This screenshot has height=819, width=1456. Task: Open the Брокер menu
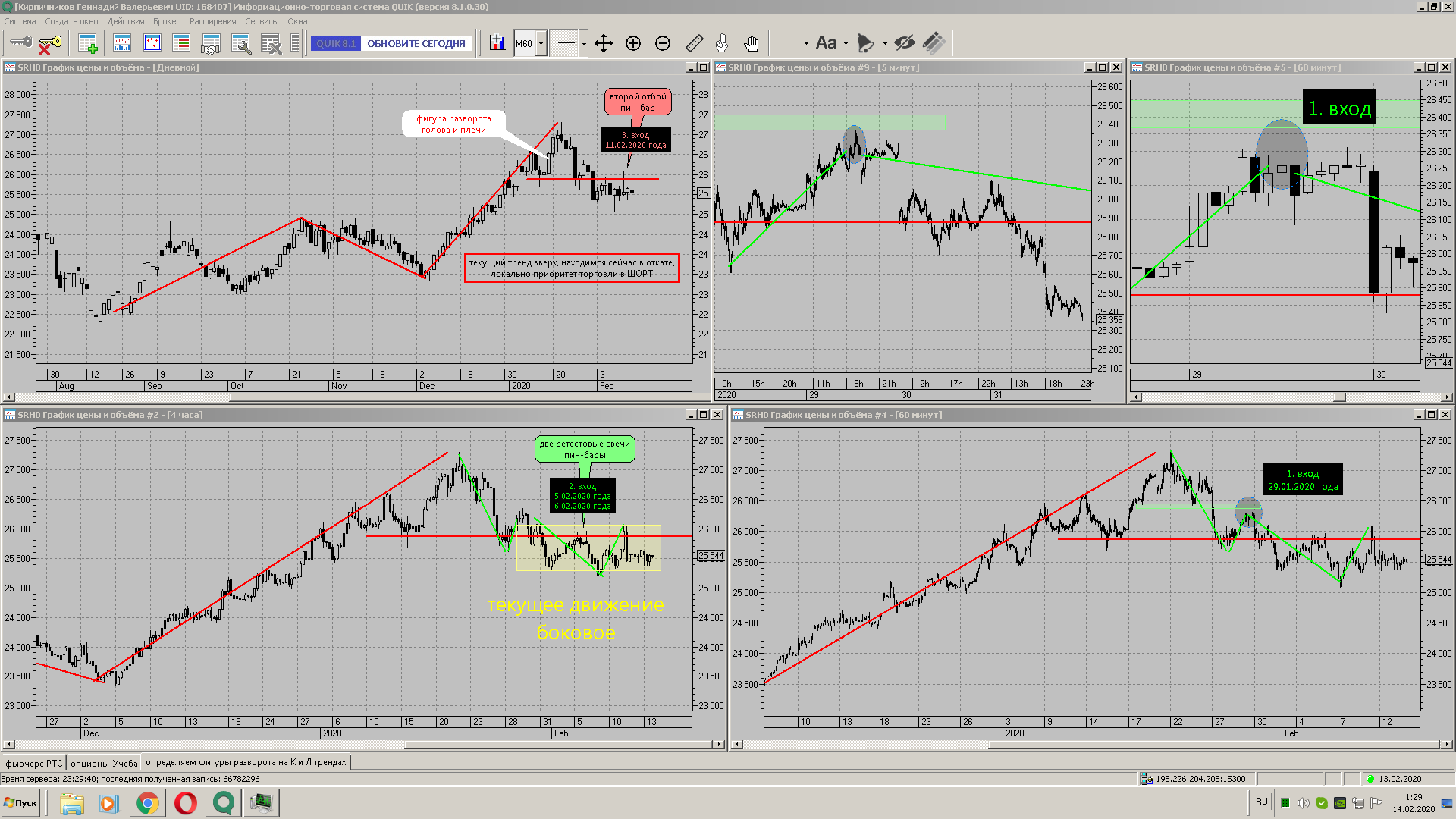(x=167, y=21)
